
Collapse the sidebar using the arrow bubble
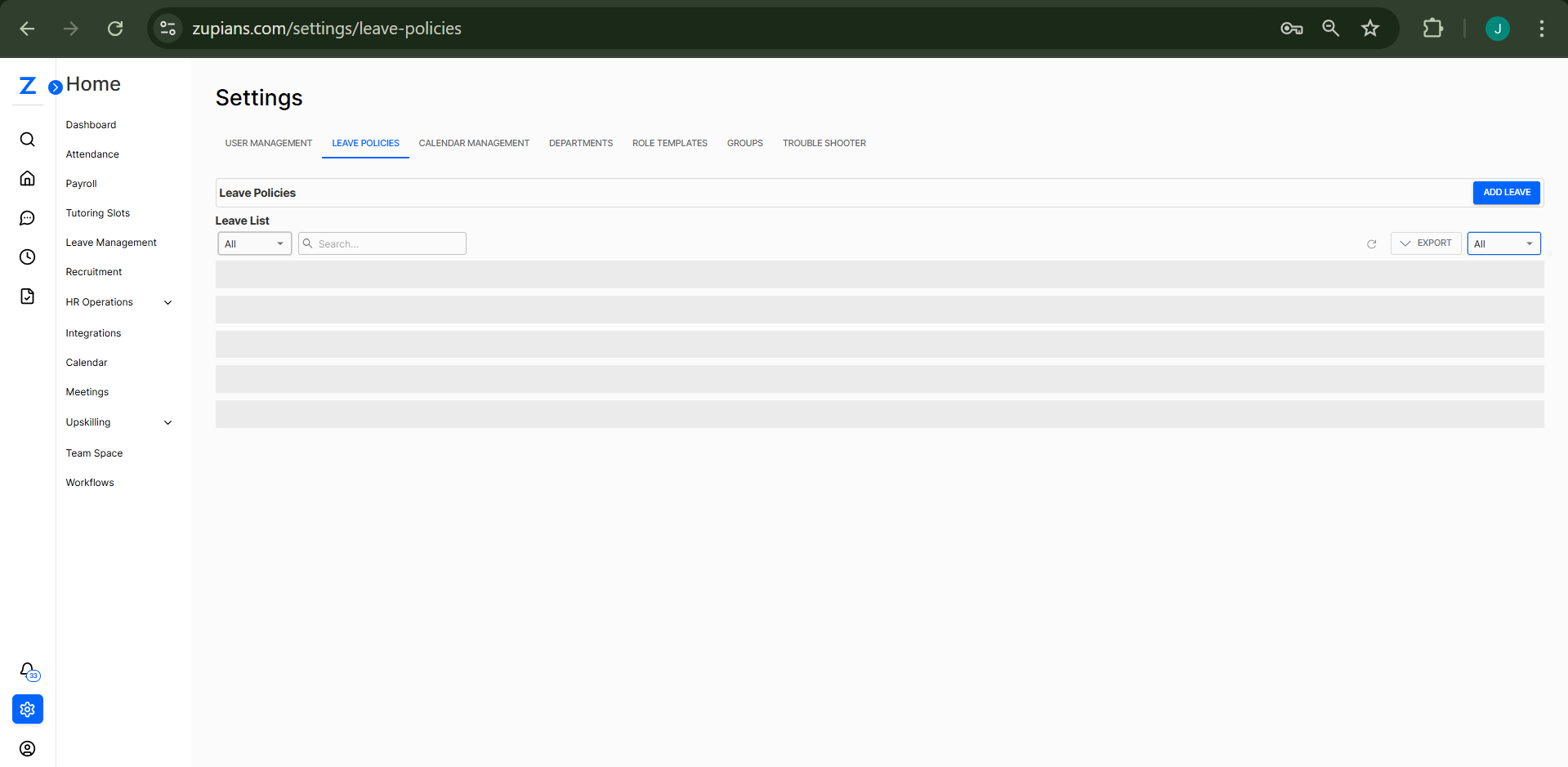(55, 86)
